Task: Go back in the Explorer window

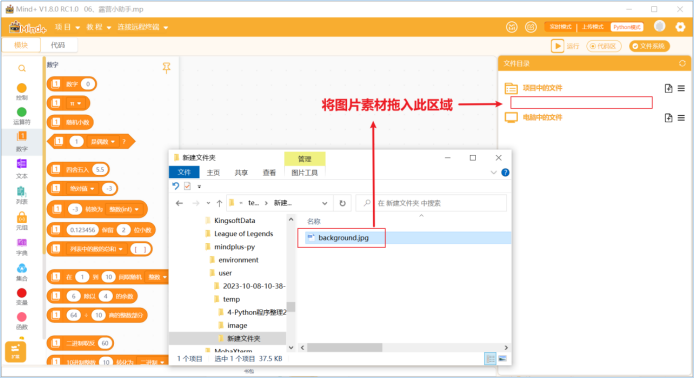Action: [x=179, y=203]
